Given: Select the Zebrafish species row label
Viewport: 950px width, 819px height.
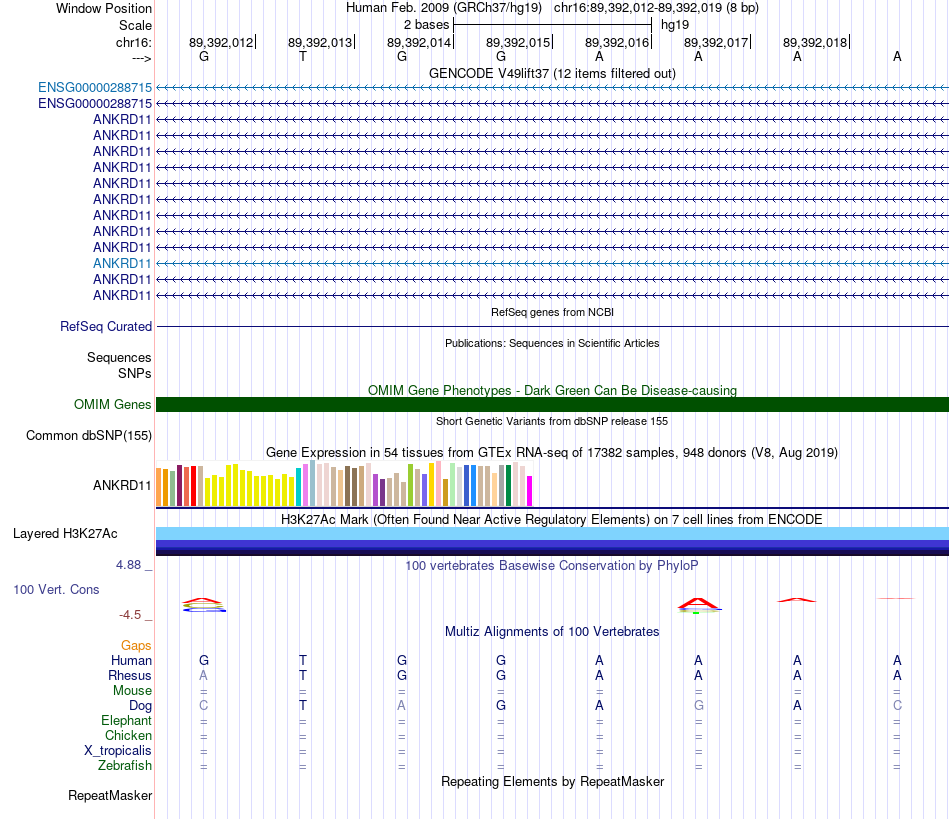Looking at the screenshot, I should 125,766.
